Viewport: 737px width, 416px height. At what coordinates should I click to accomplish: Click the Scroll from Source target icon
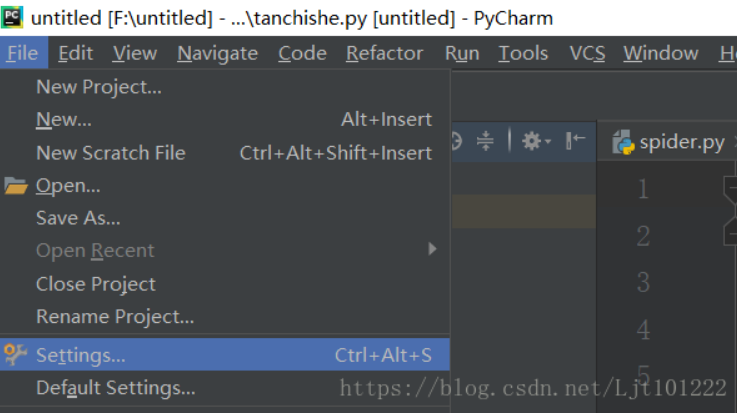coord(455,142)
